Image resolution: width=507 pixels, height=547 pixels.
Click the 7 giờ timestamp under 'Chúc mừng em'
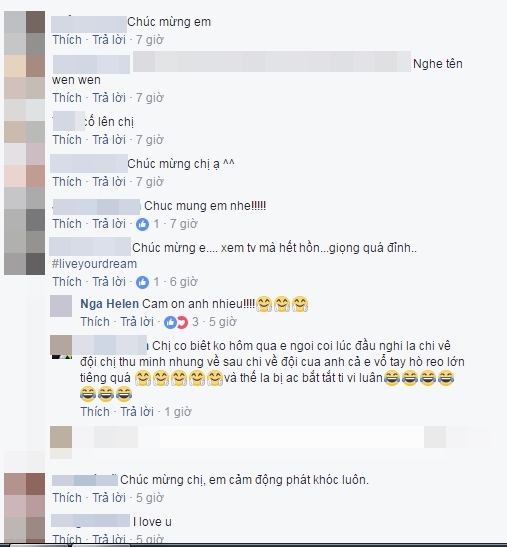(x=150, y=40)
